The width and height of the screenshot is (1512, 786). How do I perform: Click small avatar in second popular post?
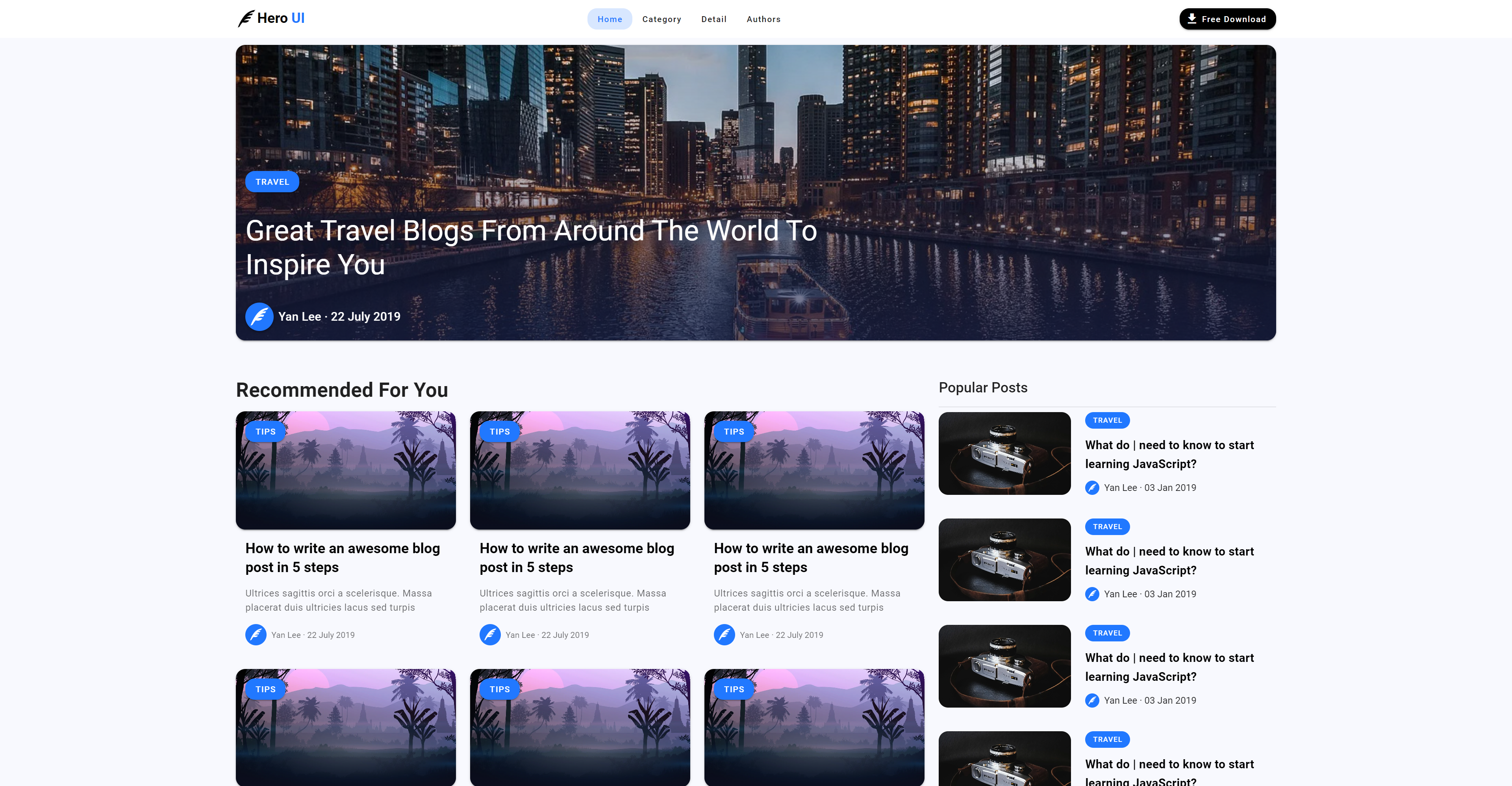(1092, 594)
